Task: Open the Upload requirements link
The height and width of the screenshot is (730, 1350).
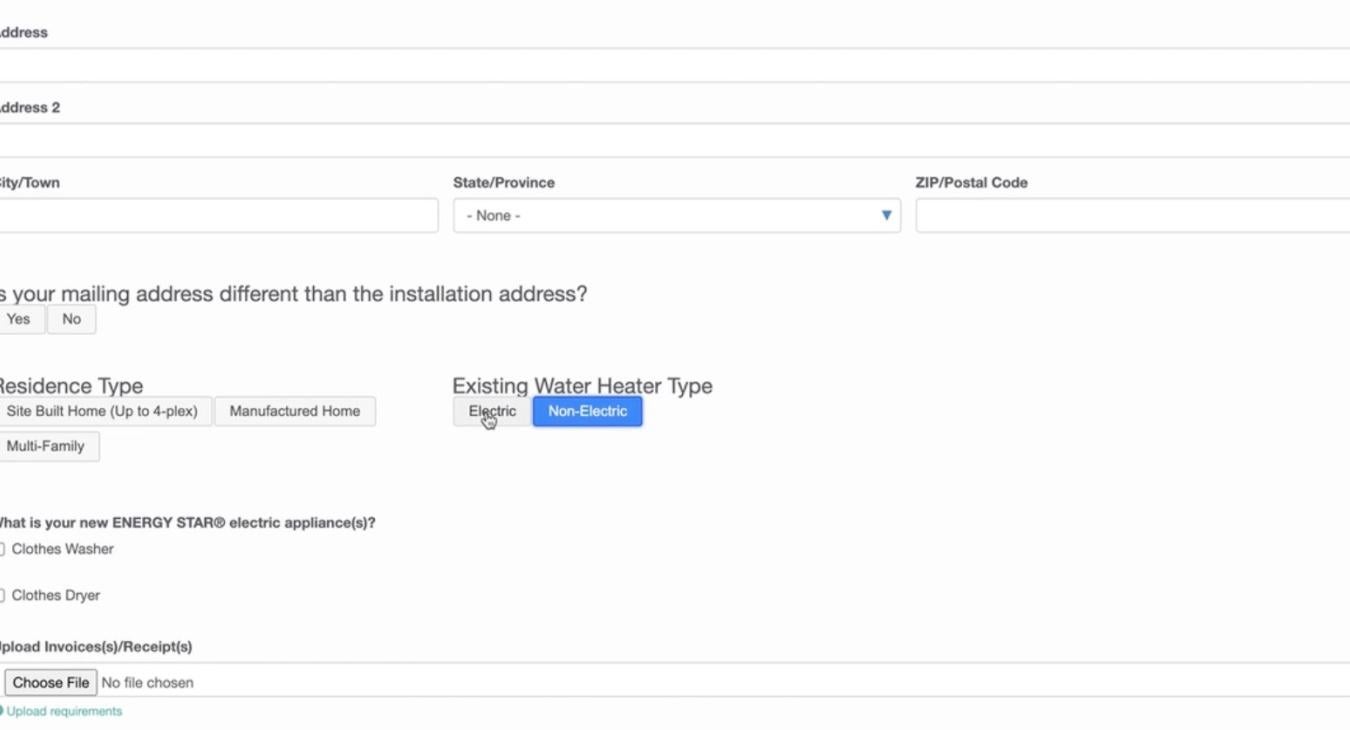Action: [64, 711]
